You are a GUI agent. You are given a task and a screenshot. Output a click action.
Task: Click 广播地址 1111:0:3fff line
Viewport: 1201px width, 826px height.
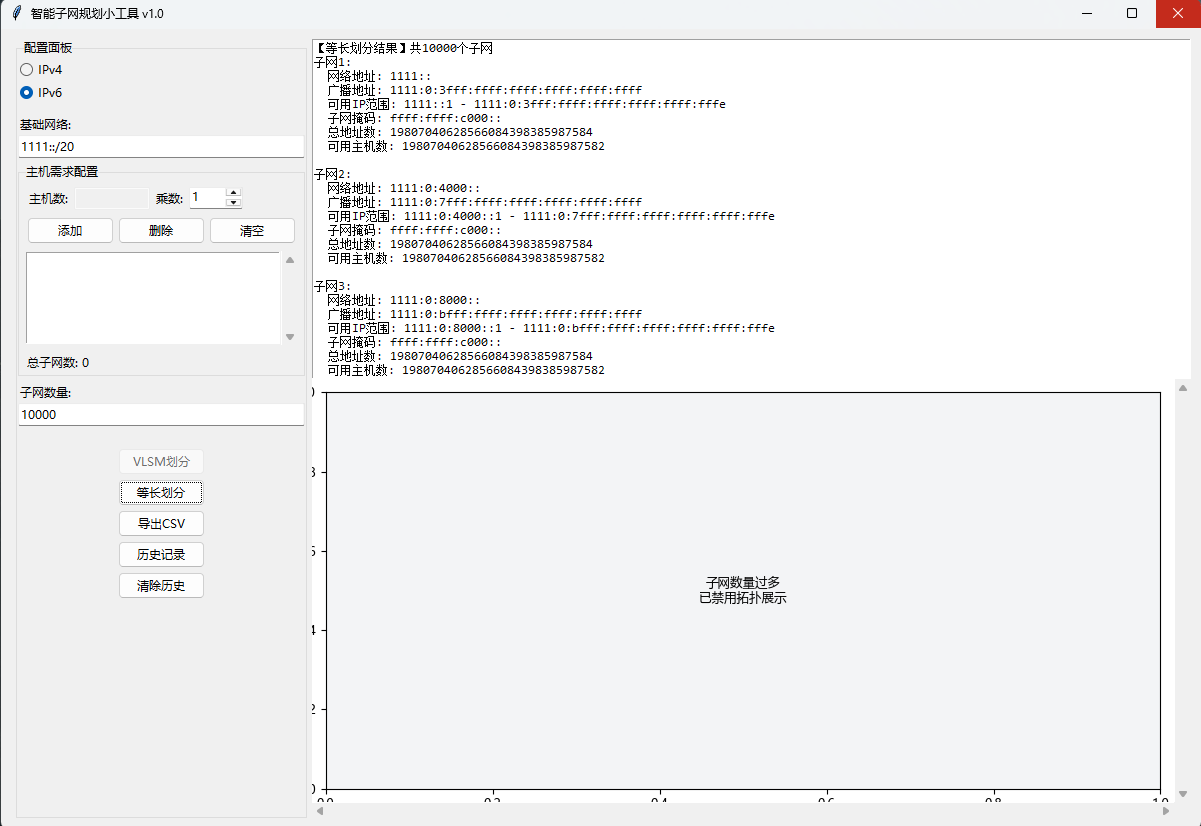click(x=484, y=90)
